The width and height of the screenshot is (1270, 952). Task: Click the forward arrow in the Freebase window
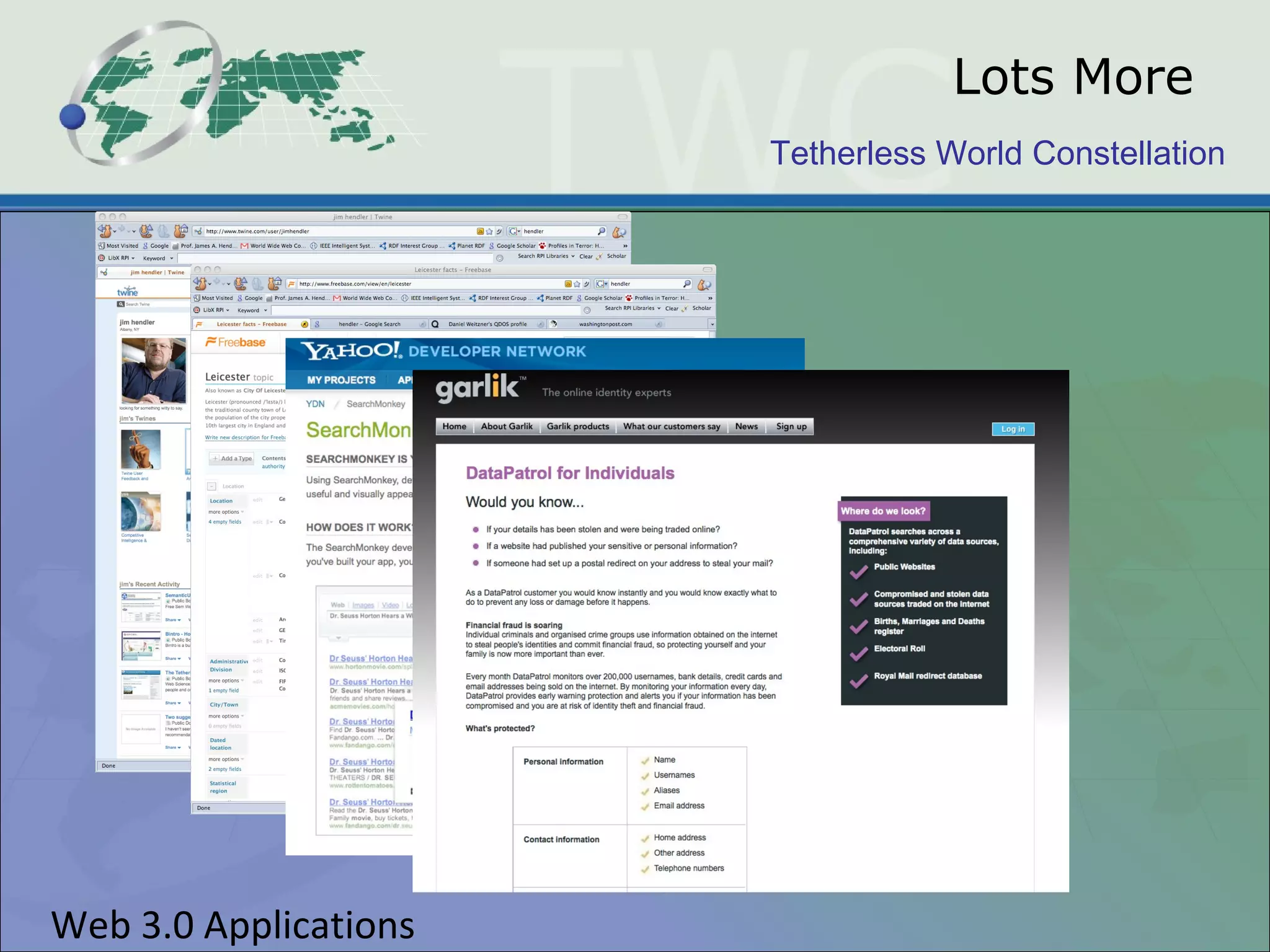[217, 282]
